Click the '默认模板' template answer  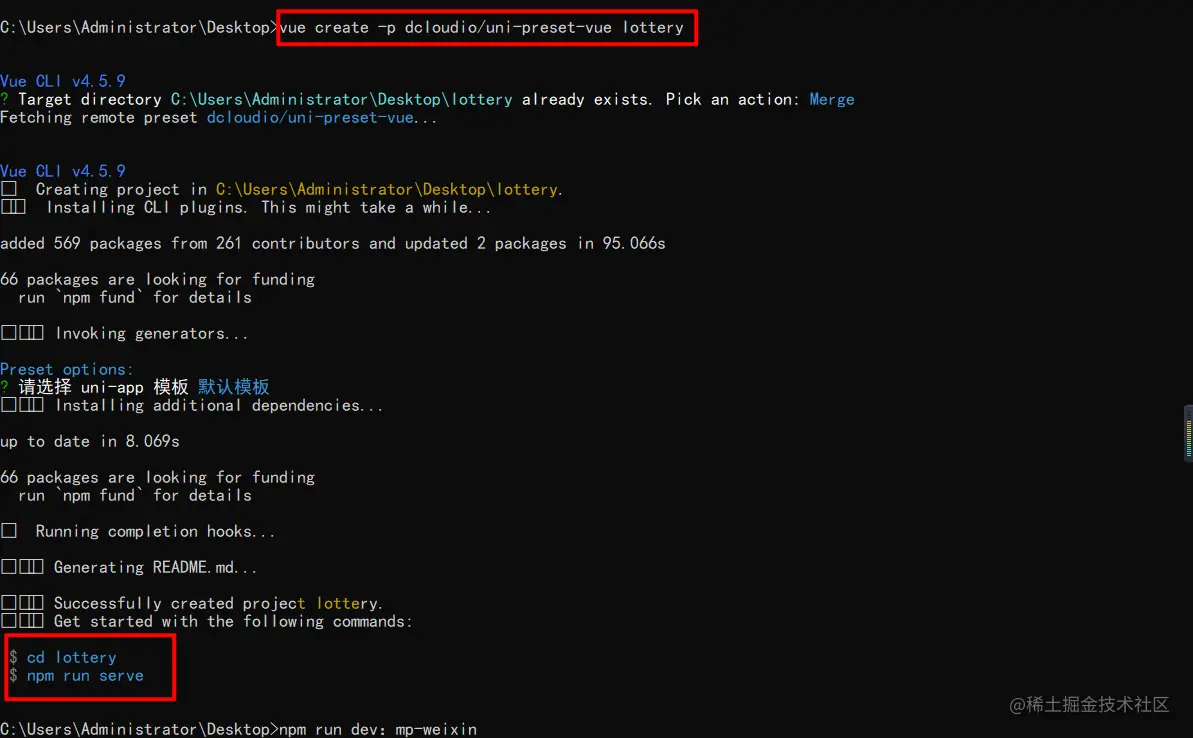(x=234, y=387)
